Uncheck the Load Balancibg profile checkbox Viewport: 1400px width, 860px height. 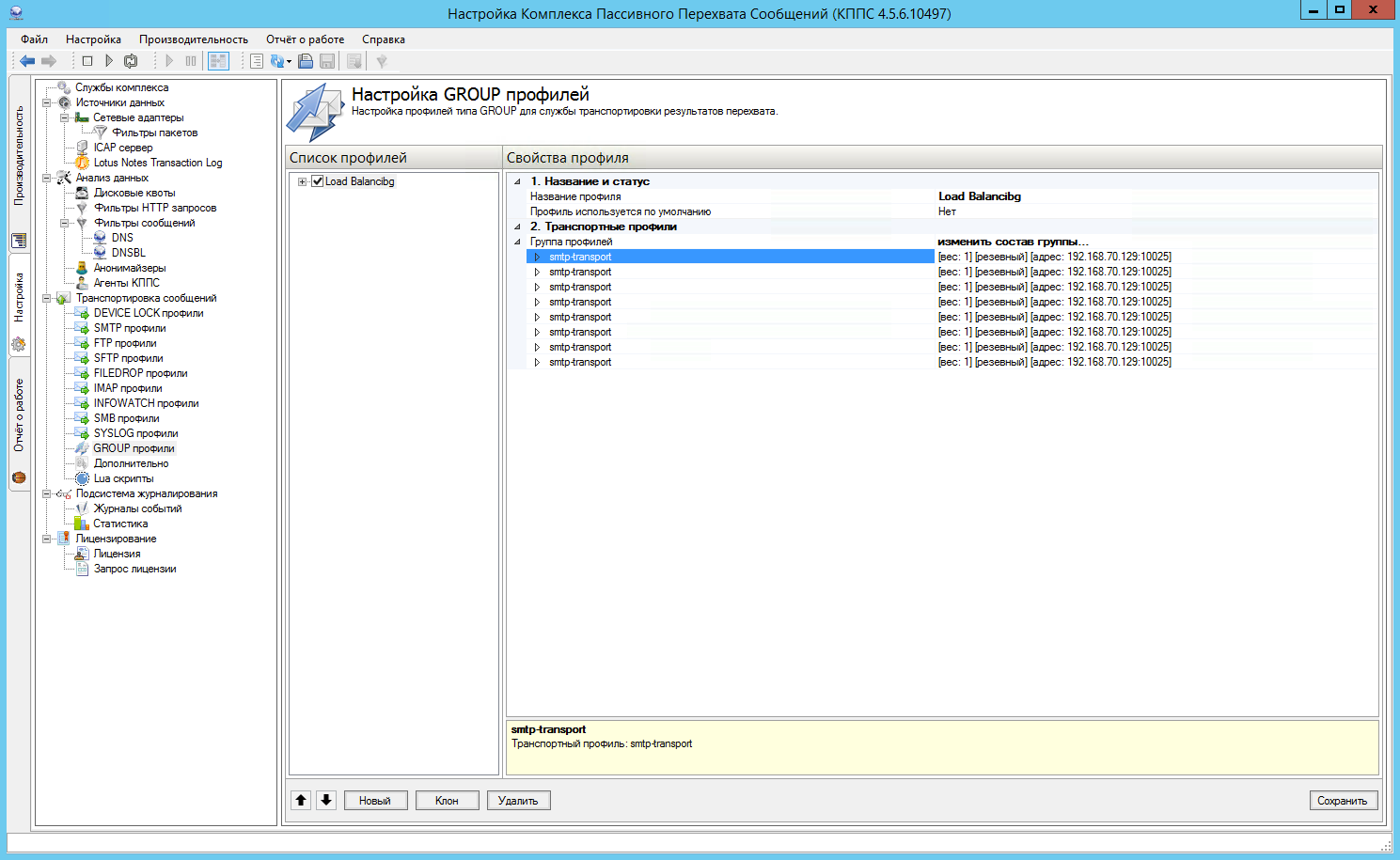(318, 181)
